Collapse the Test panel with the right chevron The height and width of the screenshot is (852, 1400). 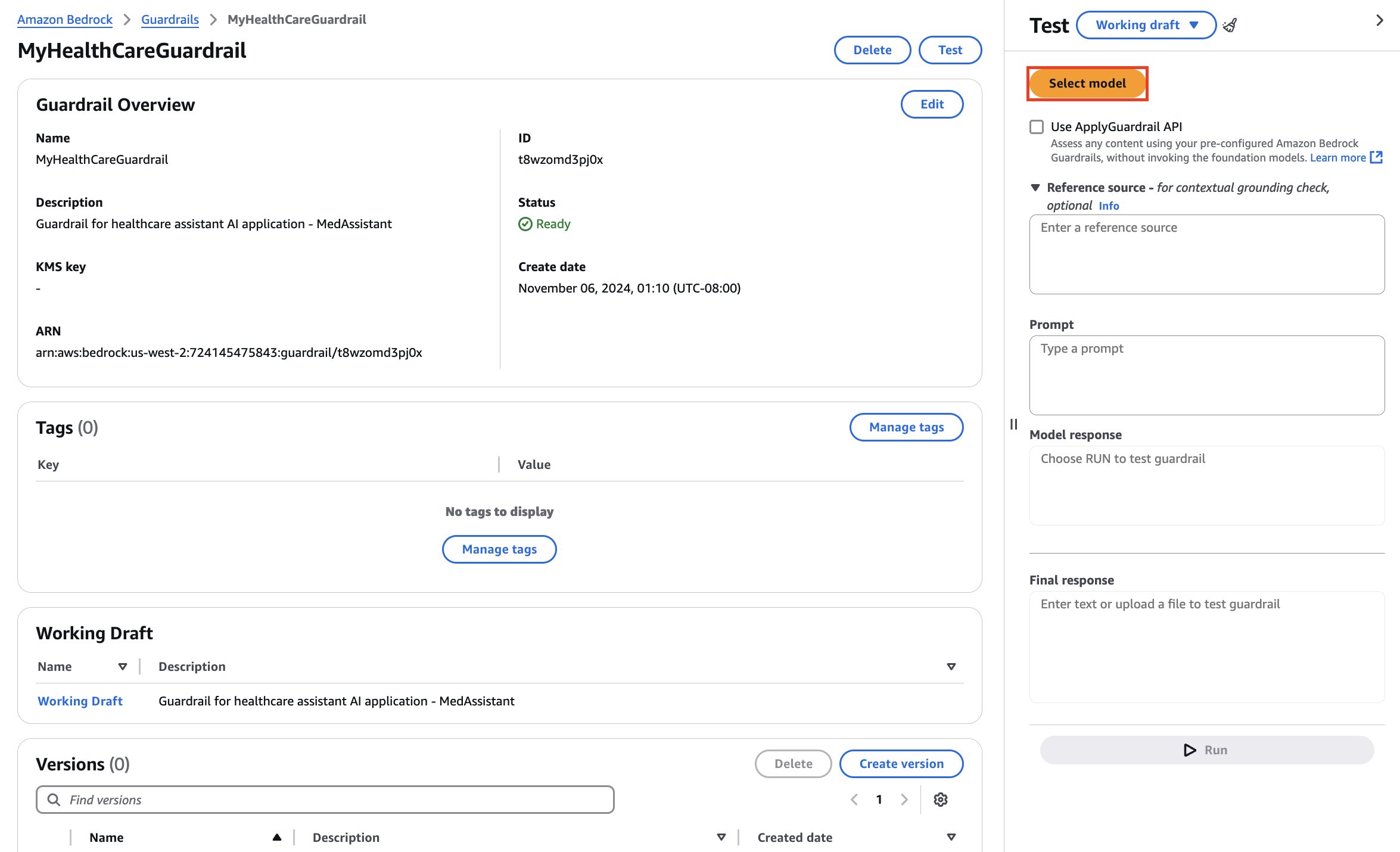click(1380, 21)
